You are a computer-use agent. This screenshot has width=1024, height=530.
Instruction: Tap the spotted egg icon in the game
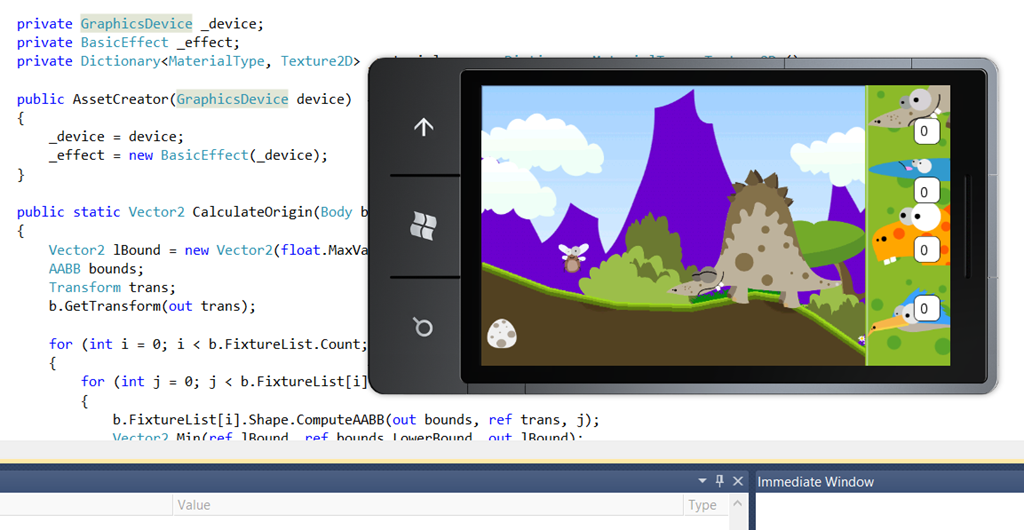coord(501,334)
